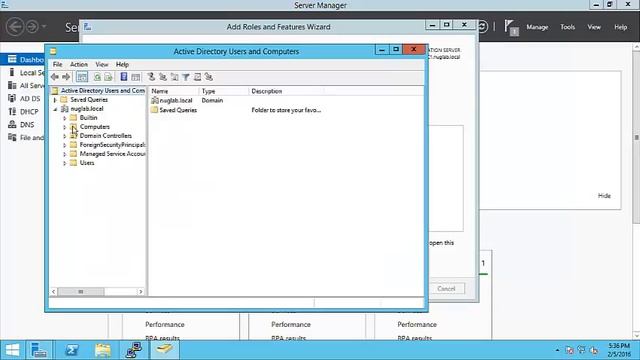Select AD DS in Server Manager sidebar
The height and width of the screenshot is (360, 640).
tap(23, 98)
